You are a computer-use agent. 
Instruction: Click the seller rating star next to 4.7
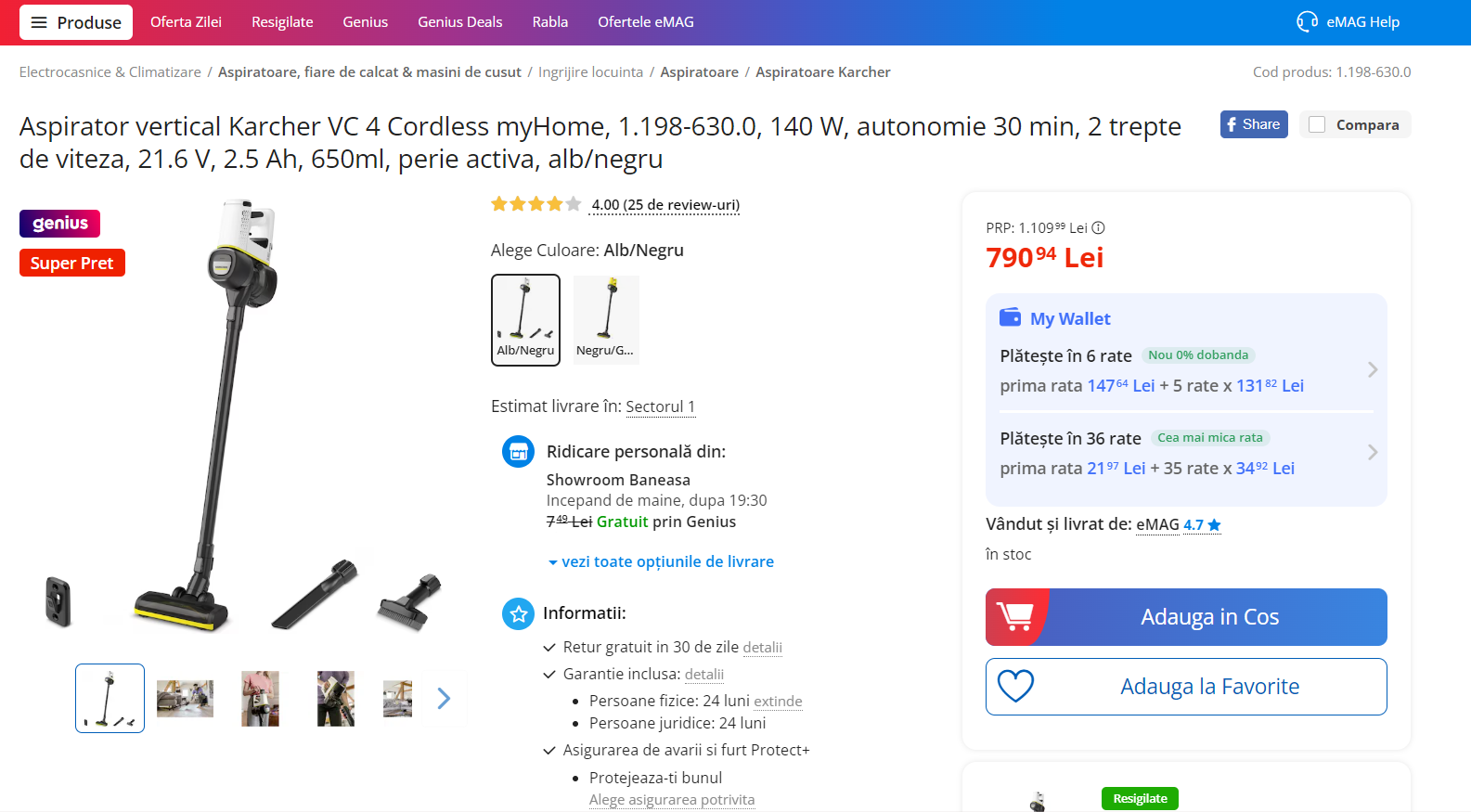(1214, 525)
